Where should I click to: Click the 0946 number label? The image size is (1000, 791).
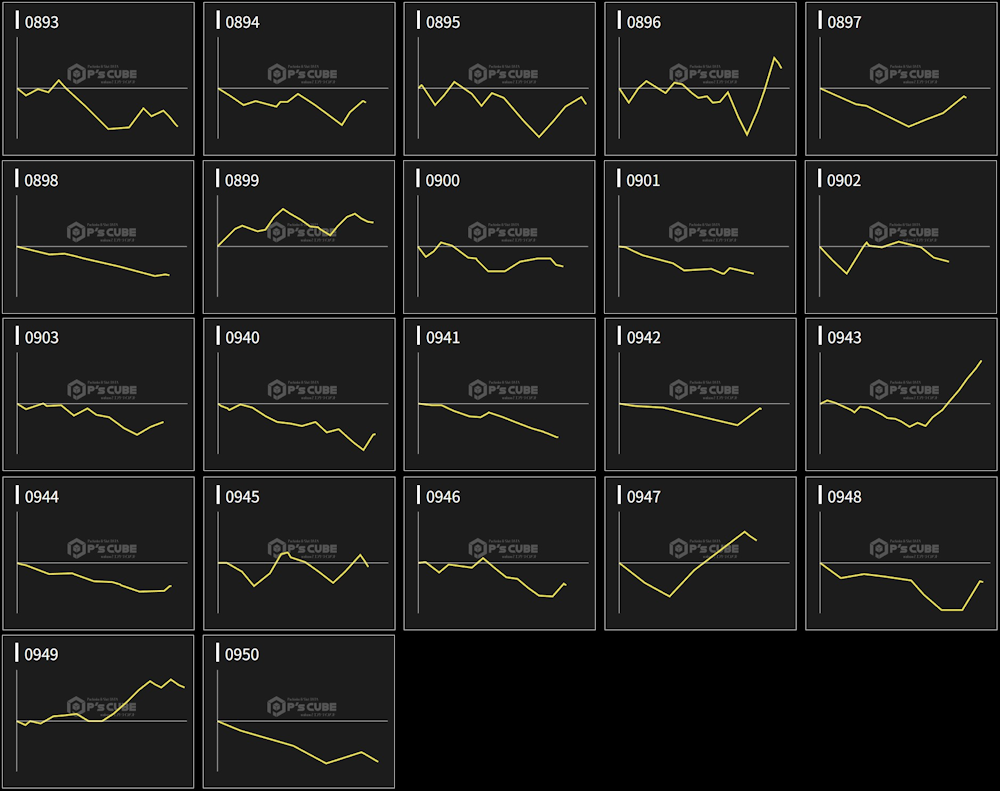443,497
